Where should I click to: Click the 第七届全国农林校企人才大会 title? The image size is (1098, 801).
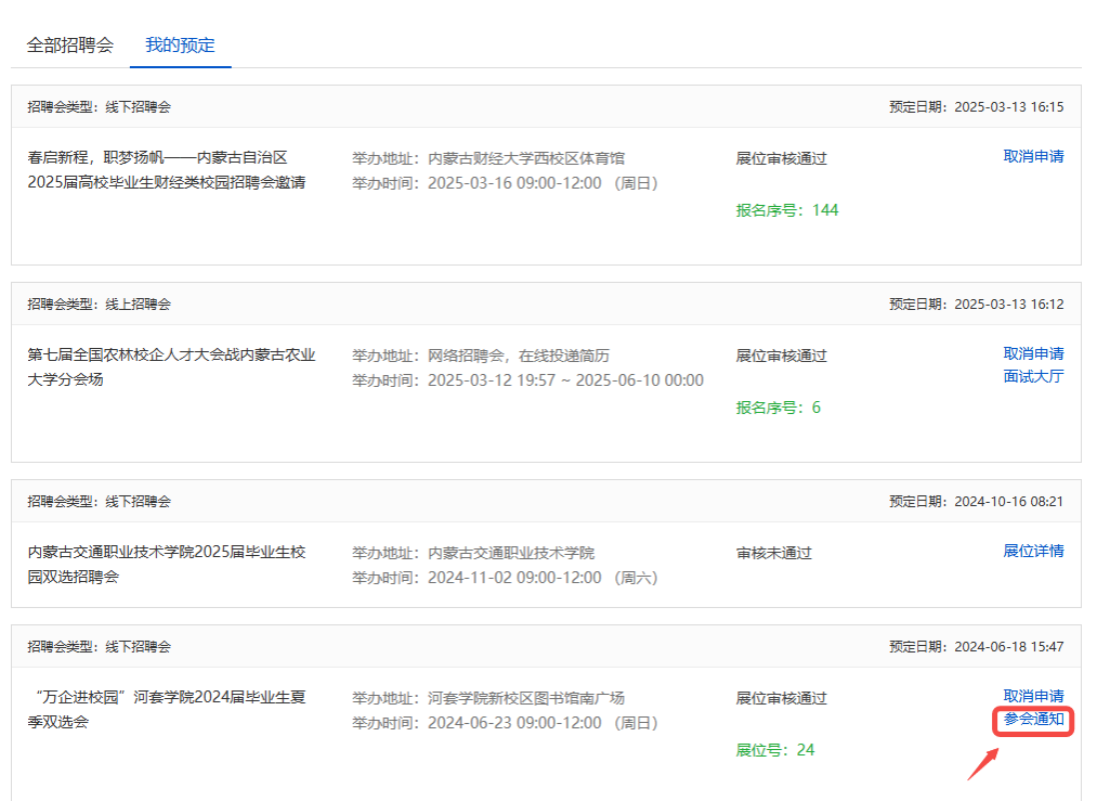171,367
